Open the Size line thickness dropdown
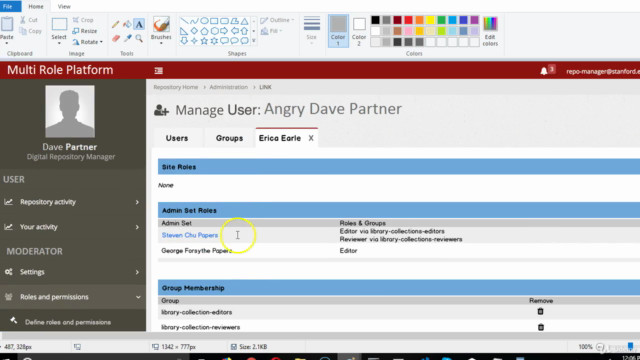Viewport: 640px width, 360px height. (311, 29)
